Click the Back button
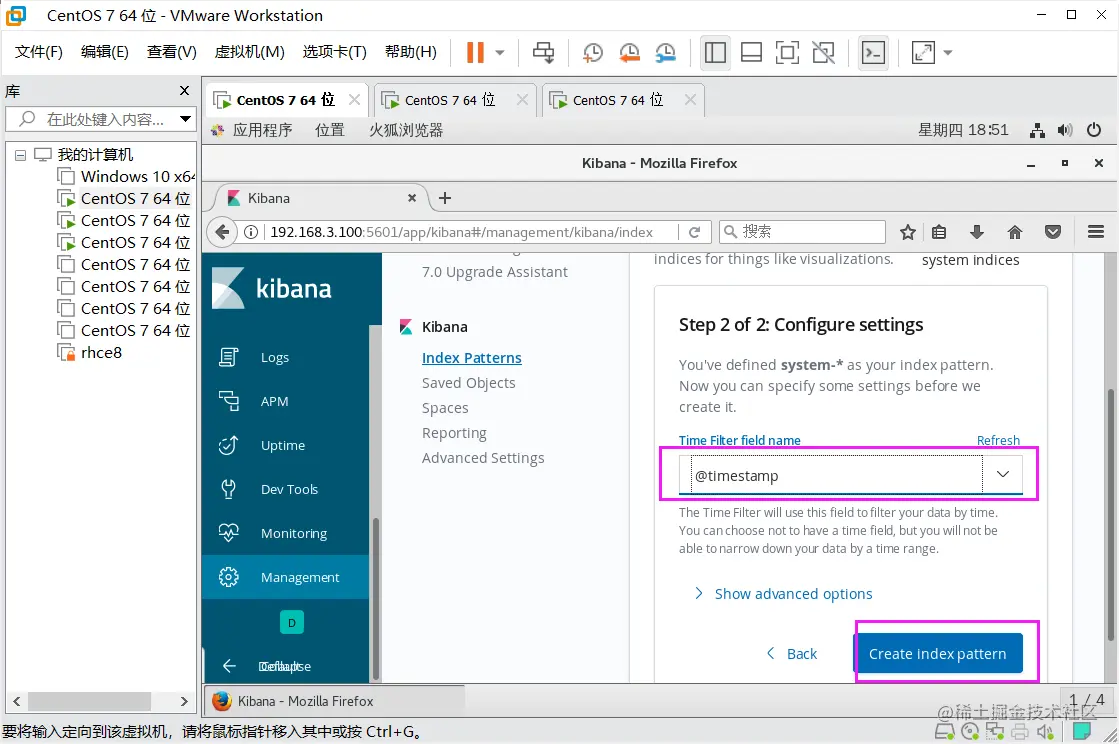 [791, 653]
